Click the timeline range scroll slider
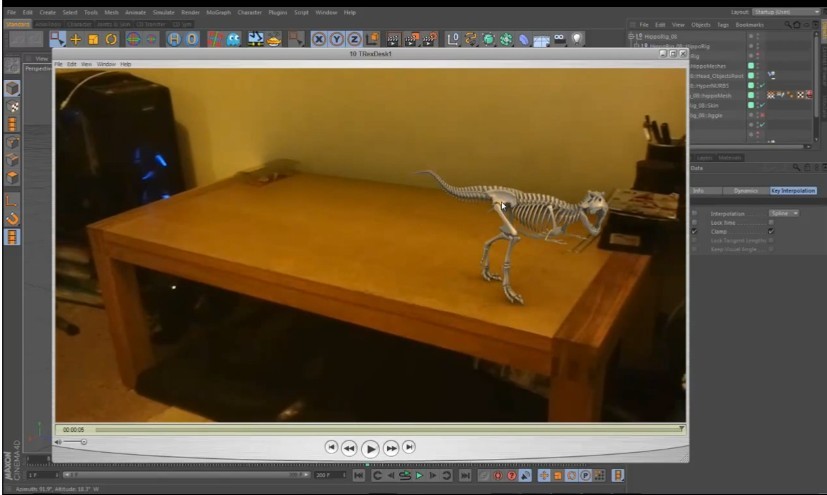This screenshot has height=495, width=827. tap(187, 475)
